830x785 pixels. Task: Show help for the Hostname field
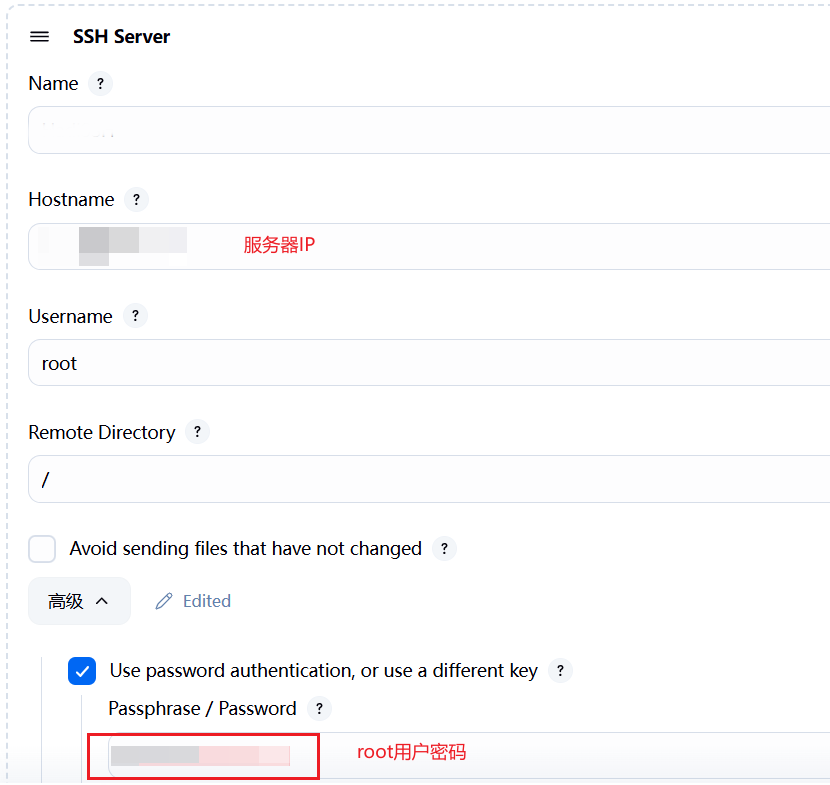136,200
